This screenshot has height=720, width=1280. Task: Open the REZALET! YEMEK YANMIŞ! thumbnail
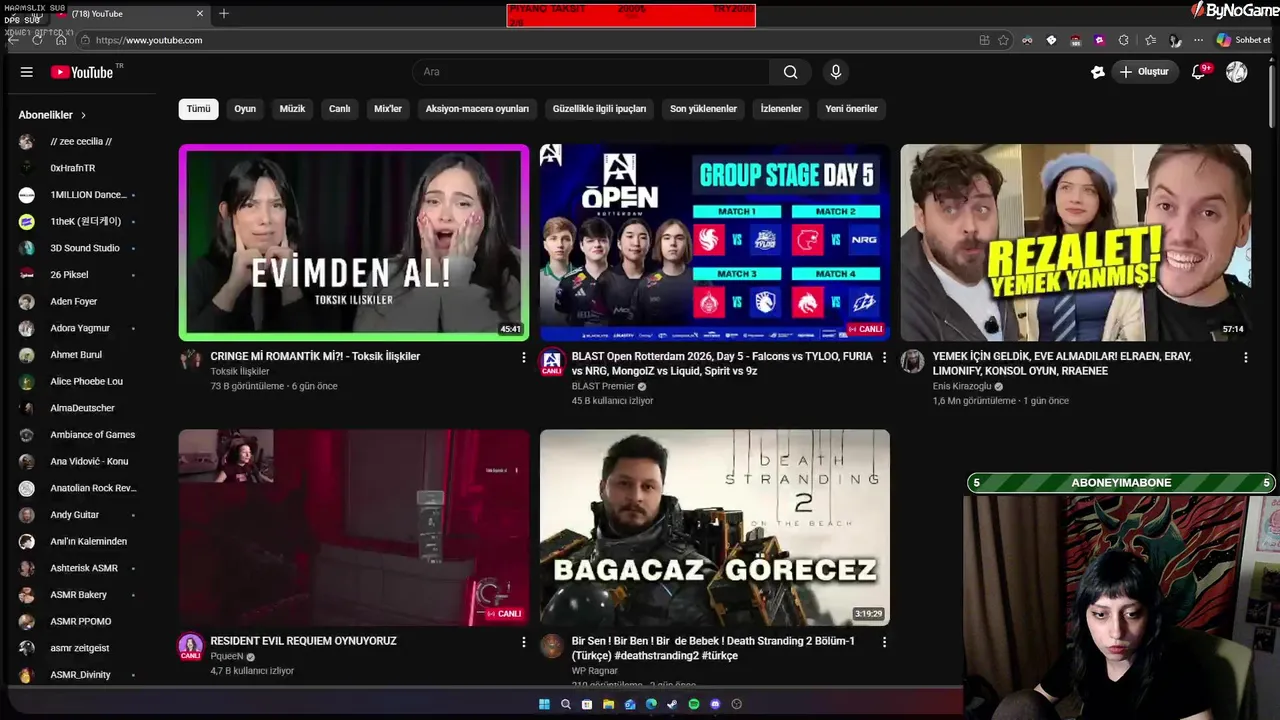click(x=1076, y=243)
